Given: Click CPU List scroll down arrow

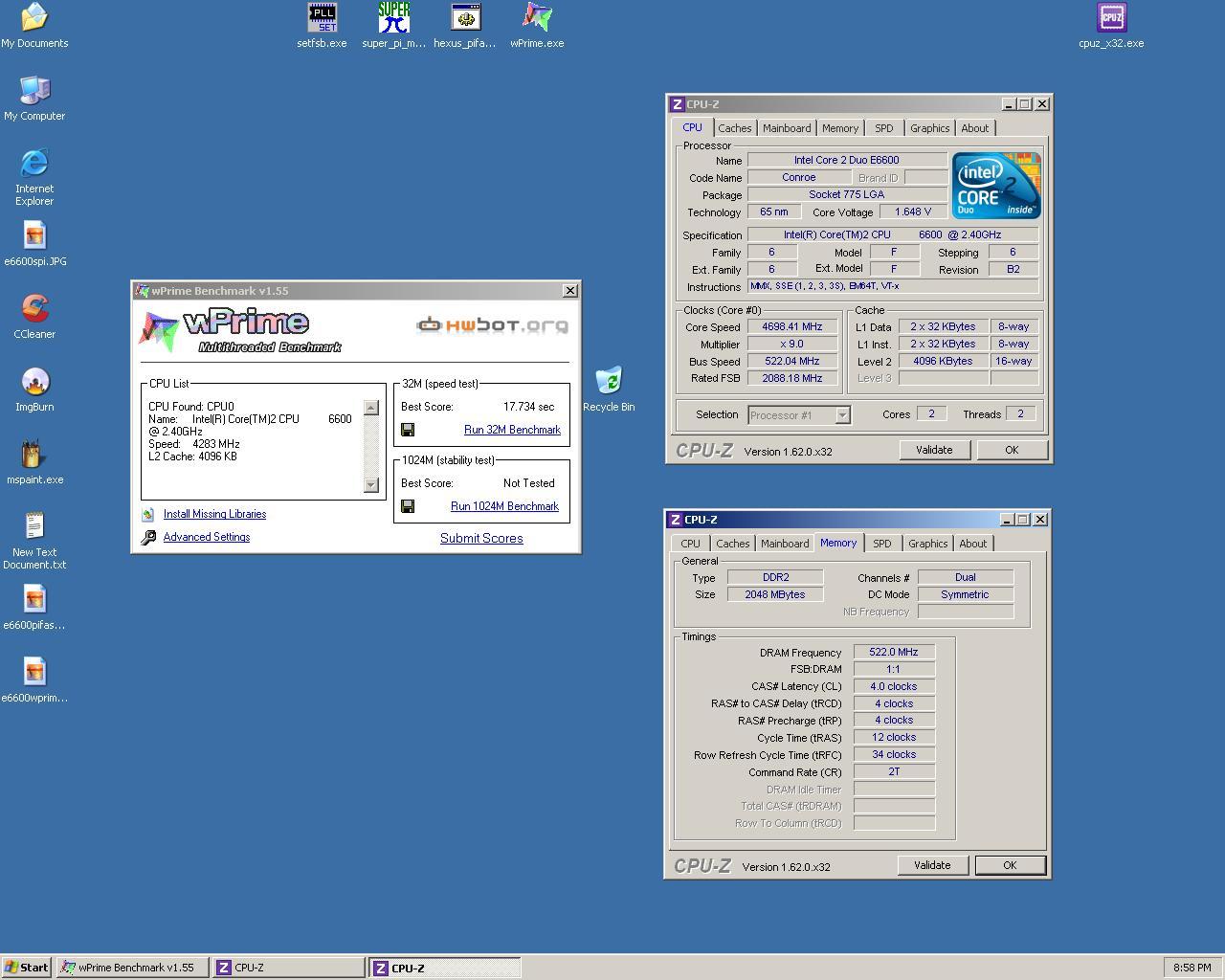Looking at the screenshot, I should click(371, 485).
